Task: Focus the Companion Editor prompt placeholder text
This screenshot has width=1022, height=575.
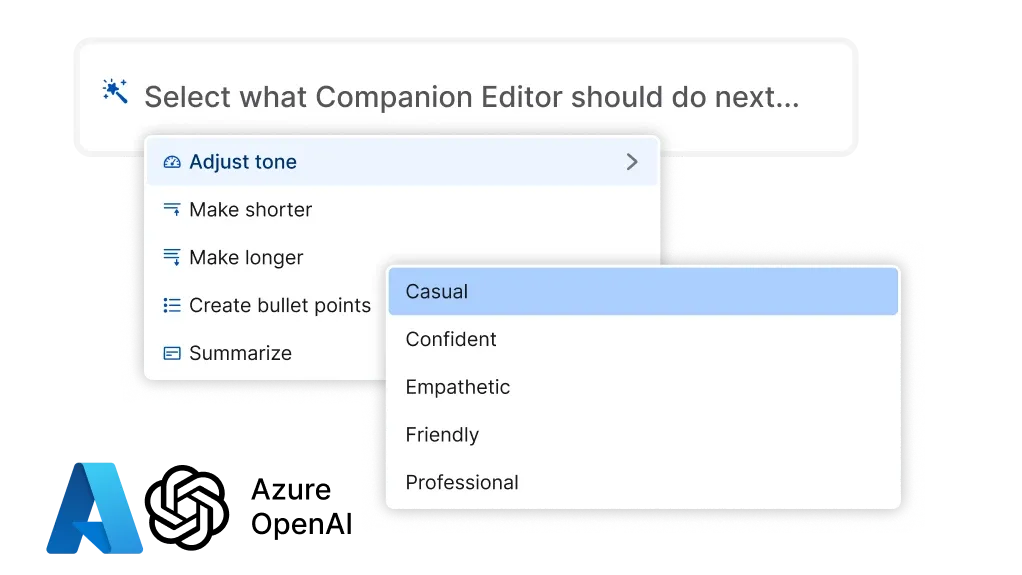Action: coord(471,98)
